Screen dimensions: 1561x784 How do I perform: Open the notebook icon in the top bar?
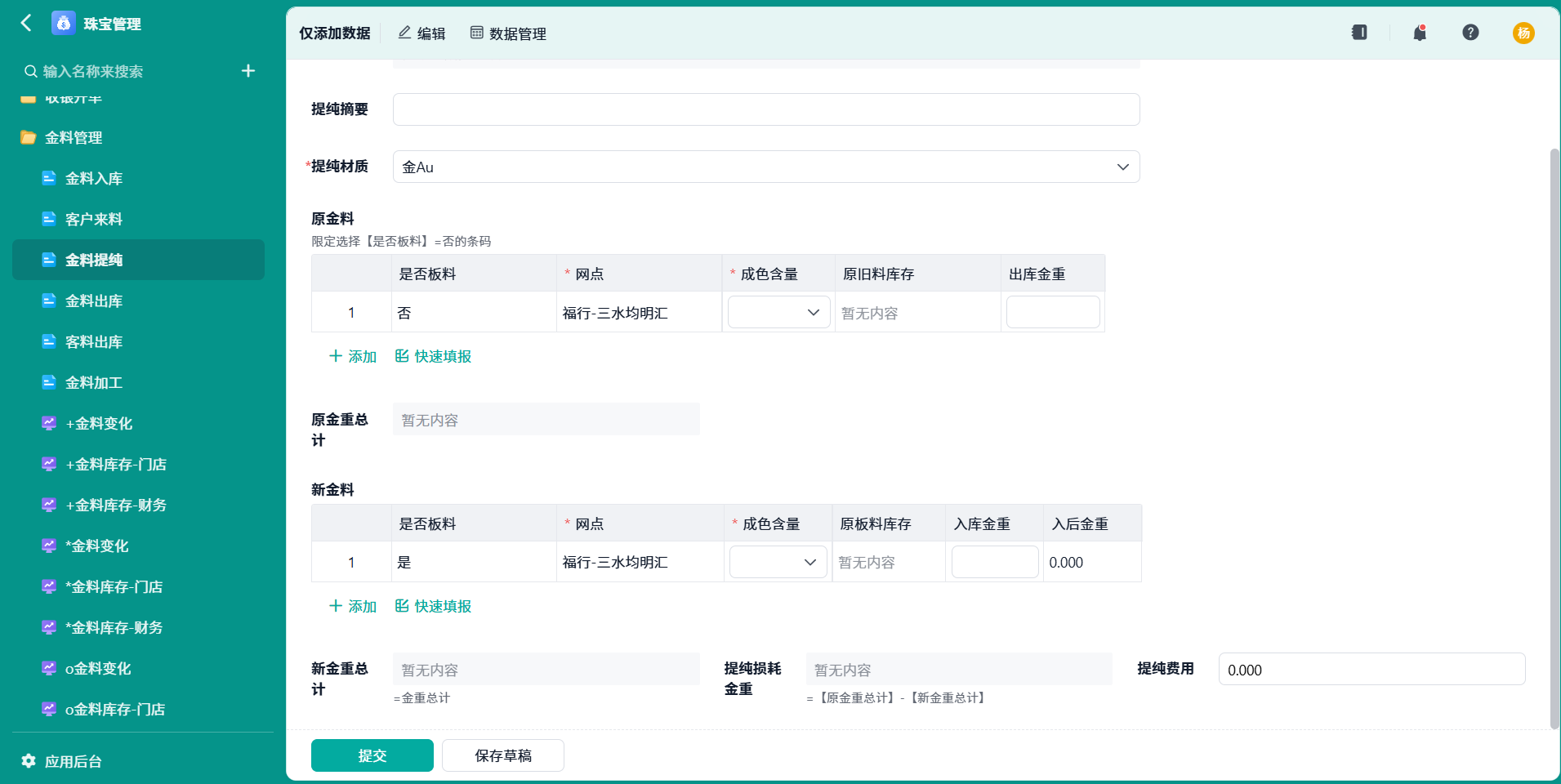coord(1359,33)
